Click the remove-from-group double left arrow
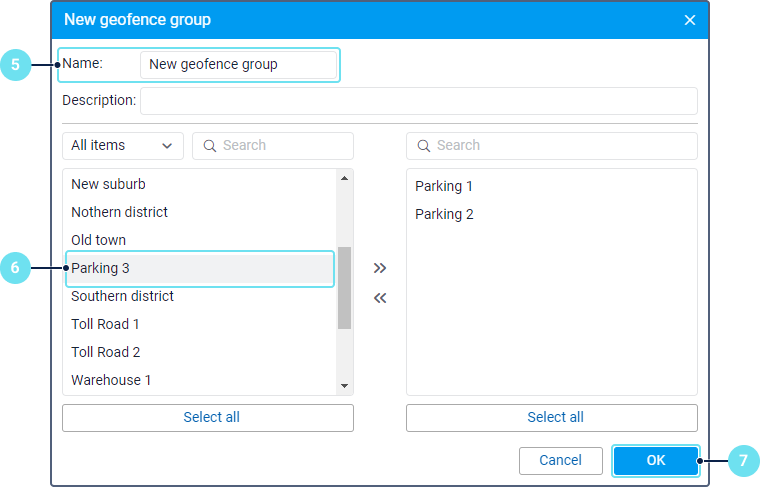Screen dimensions: 760x487 click(380, 298)
